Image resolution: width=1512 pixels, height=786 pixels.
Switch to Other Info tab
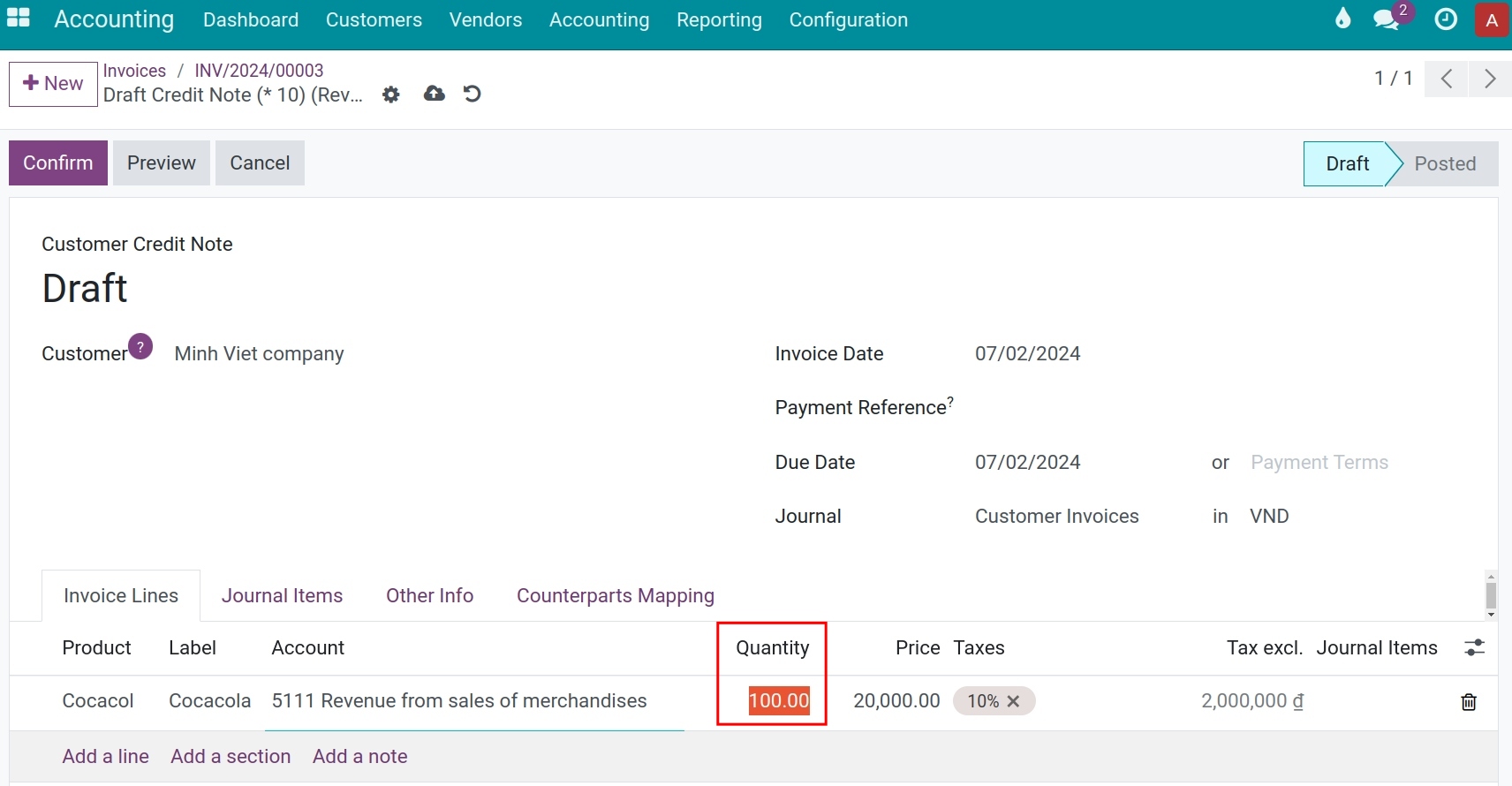[x=429, y=596]
